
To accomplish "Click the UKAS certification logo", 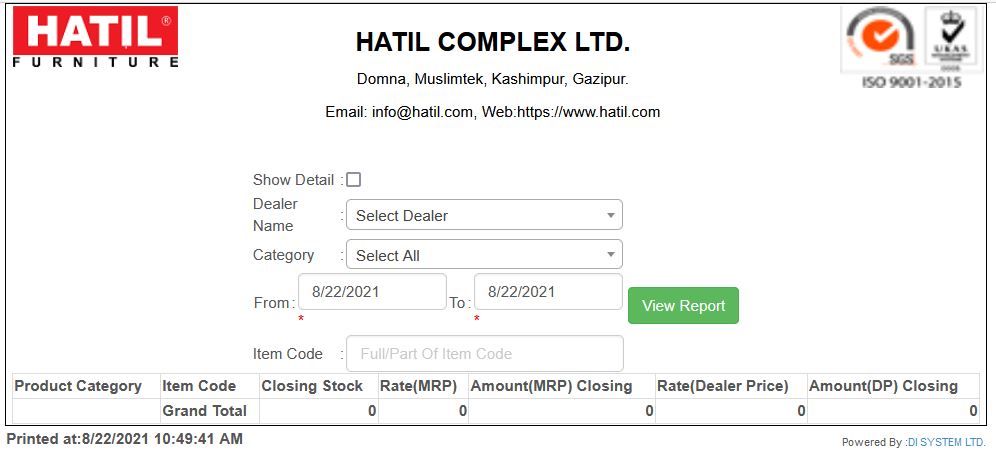I will [x=950, y=39].
